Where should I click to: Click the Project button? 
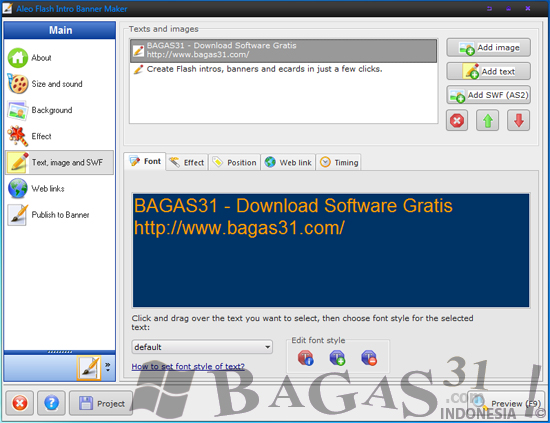101,403
